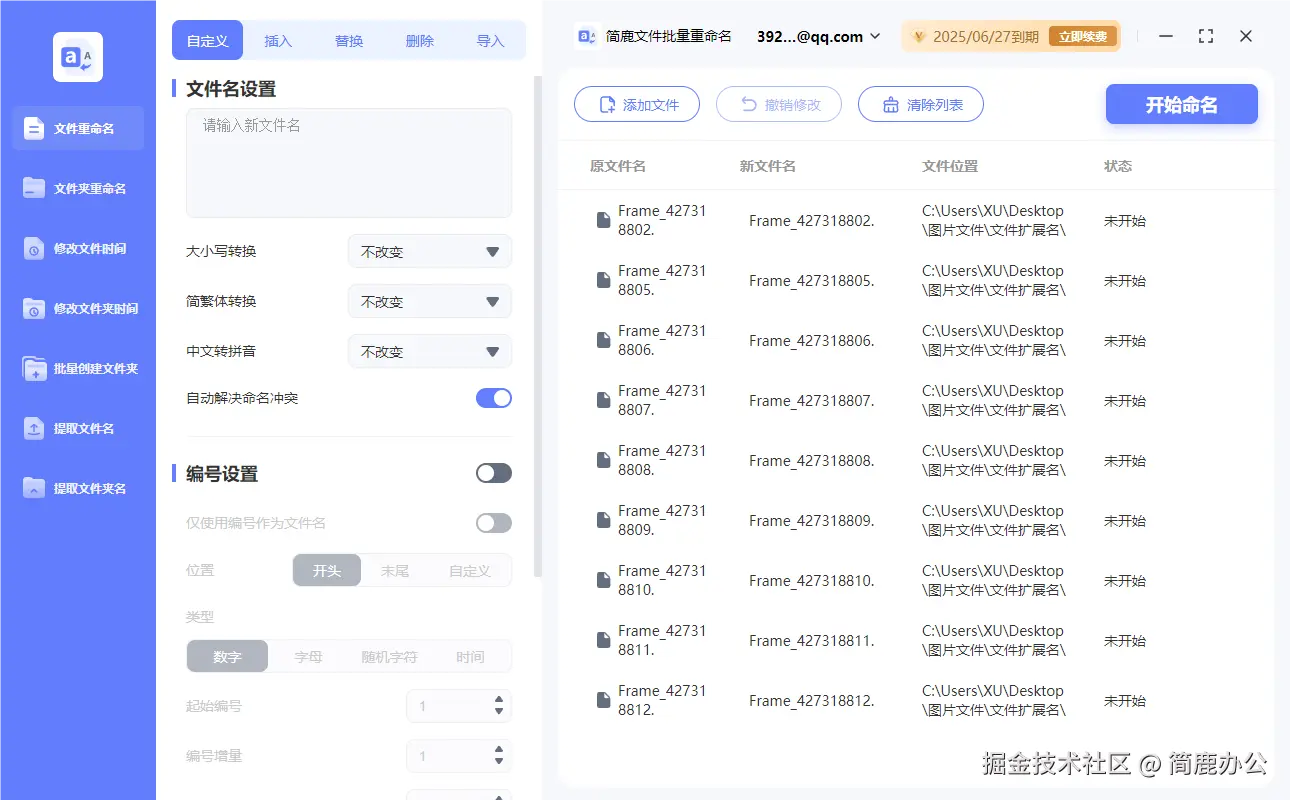Select 自定义 position option

click(470, 570)
